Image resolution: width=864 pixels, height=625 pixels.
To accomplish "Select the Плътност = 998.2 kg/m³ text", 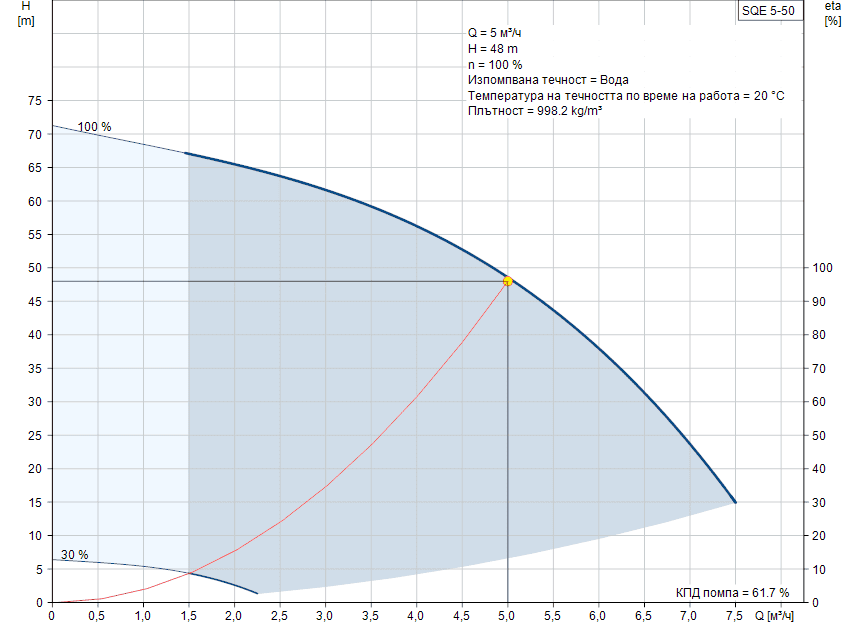I will tap(536, 110).
